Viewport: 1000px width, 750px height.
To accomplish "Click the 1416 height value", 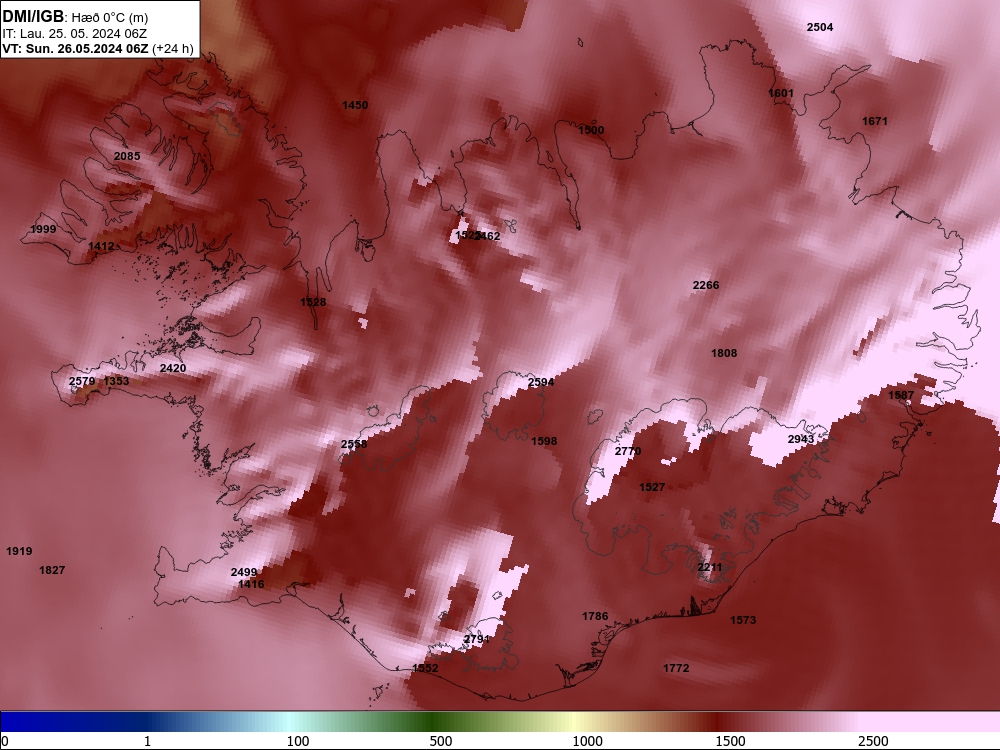I will pyautogui.click(x=251, y=584).
